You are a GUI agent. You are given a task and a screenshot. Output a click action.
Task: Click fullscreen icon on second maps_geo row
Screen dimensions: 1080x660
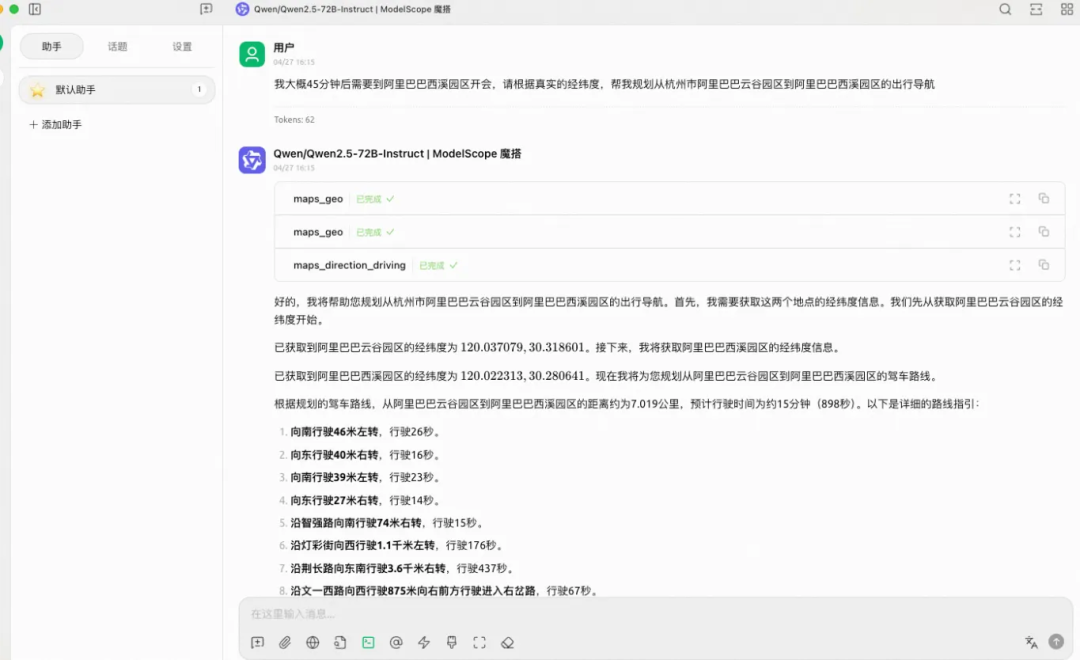click(1015, 231)
